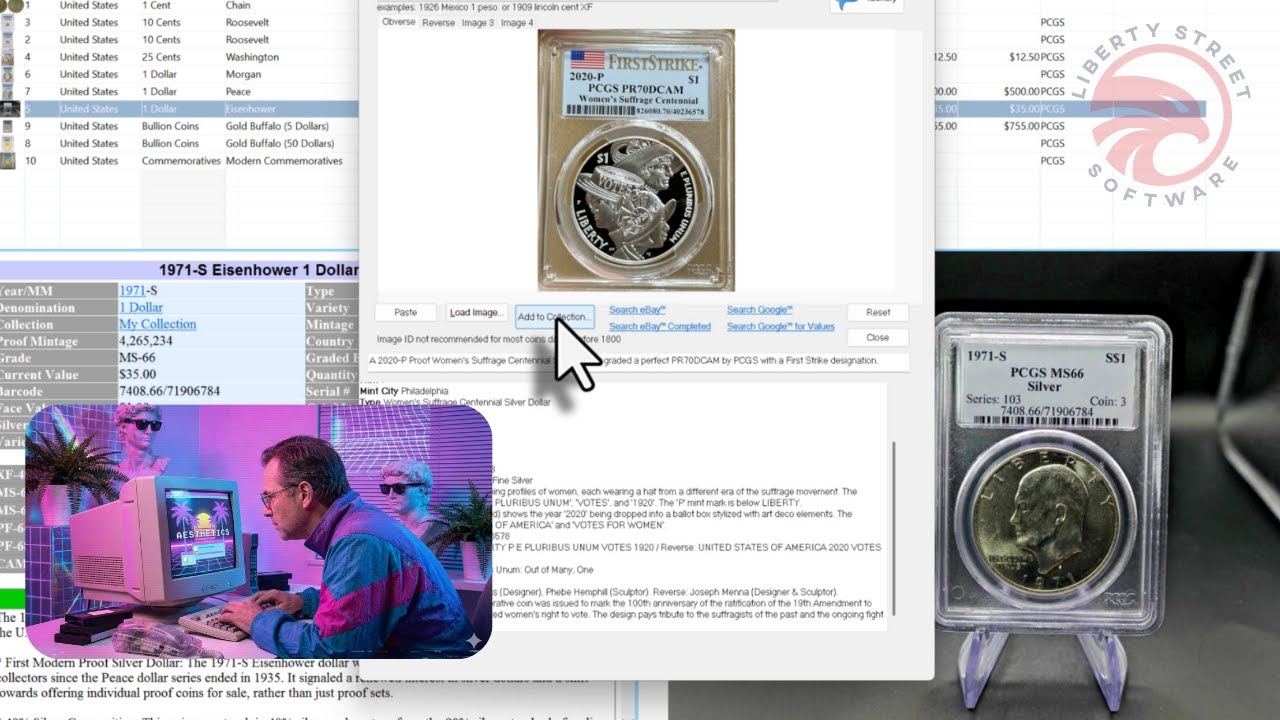Image resolution: width=1280 pixels, height=720 pixels.
Task: Click the thumbnail icon of the Chain cent row
Action: tap(9, 6)
